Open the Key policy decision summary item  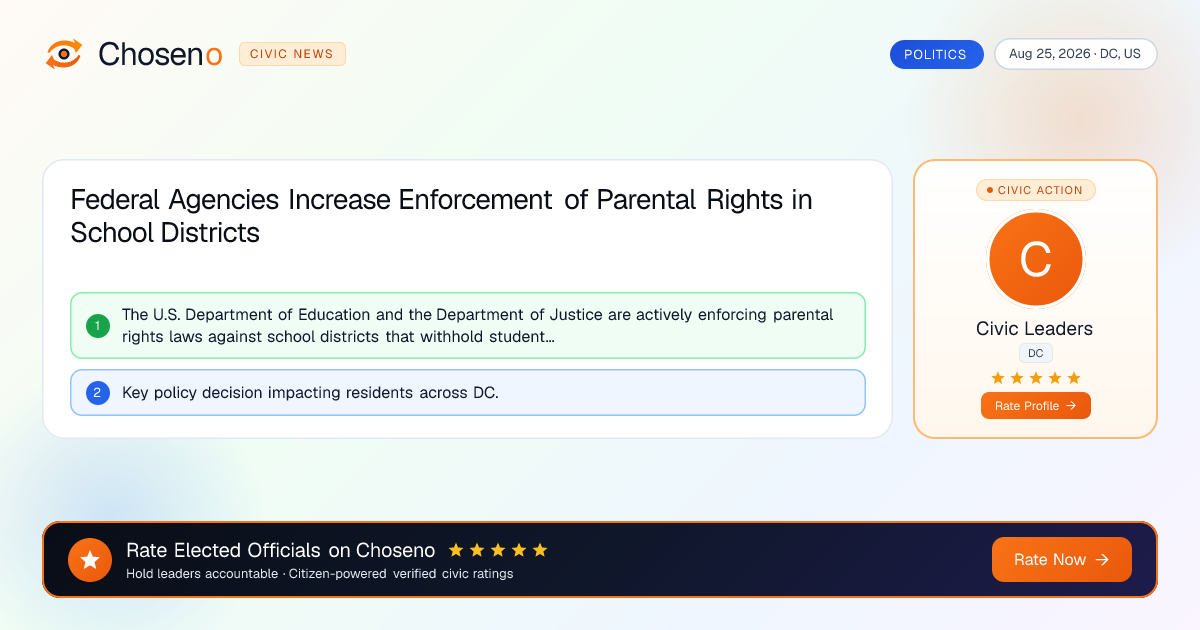pos(468,392)
